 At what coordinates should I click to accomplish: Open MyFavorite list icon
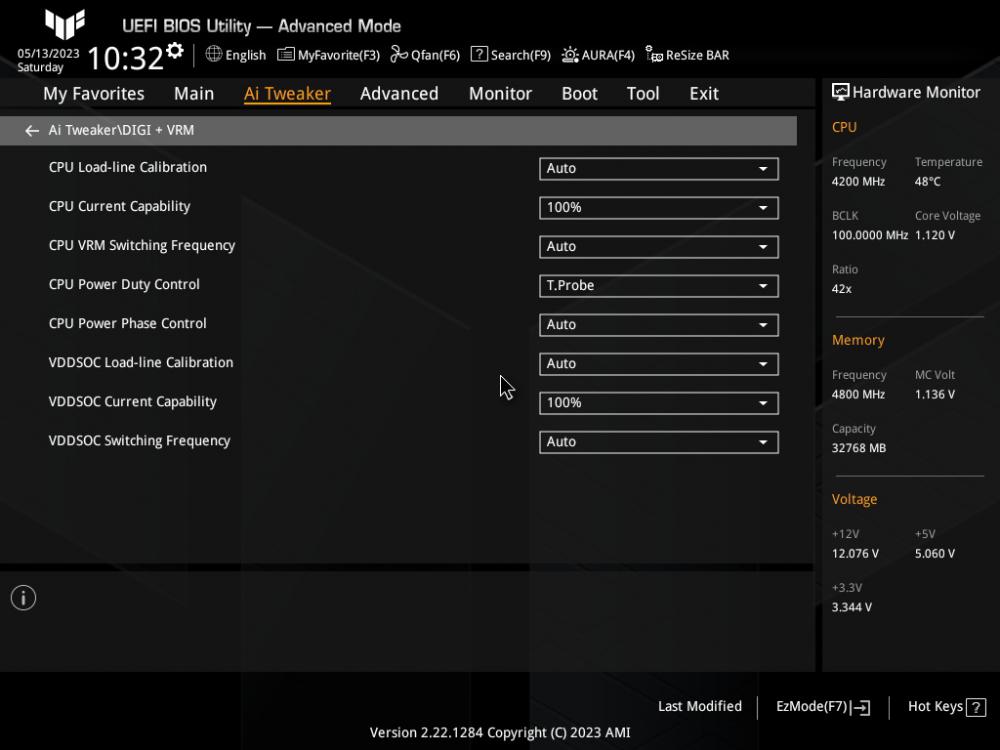(x=286, y=55)
